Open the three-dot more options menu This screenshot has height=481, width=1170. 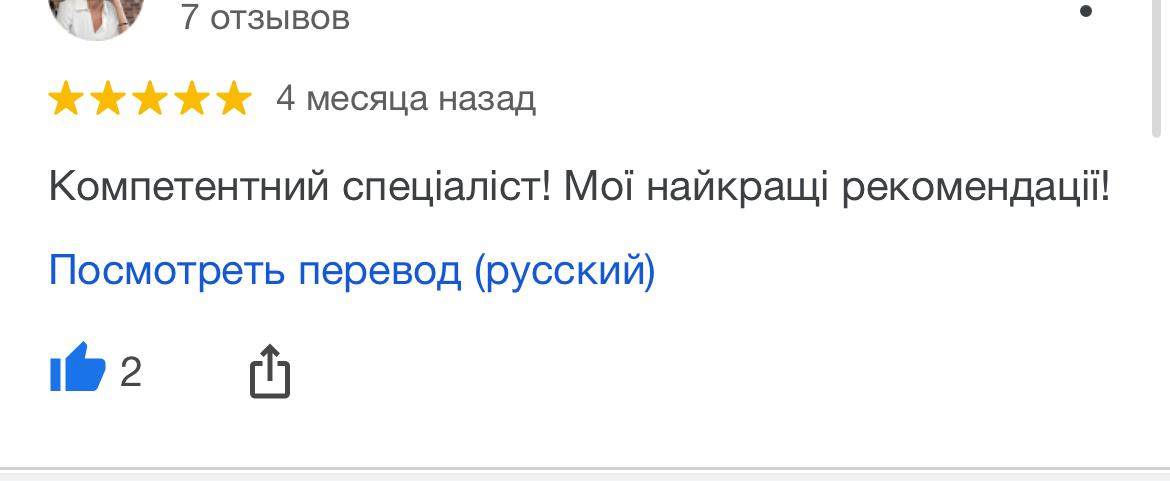point(1086,12)
